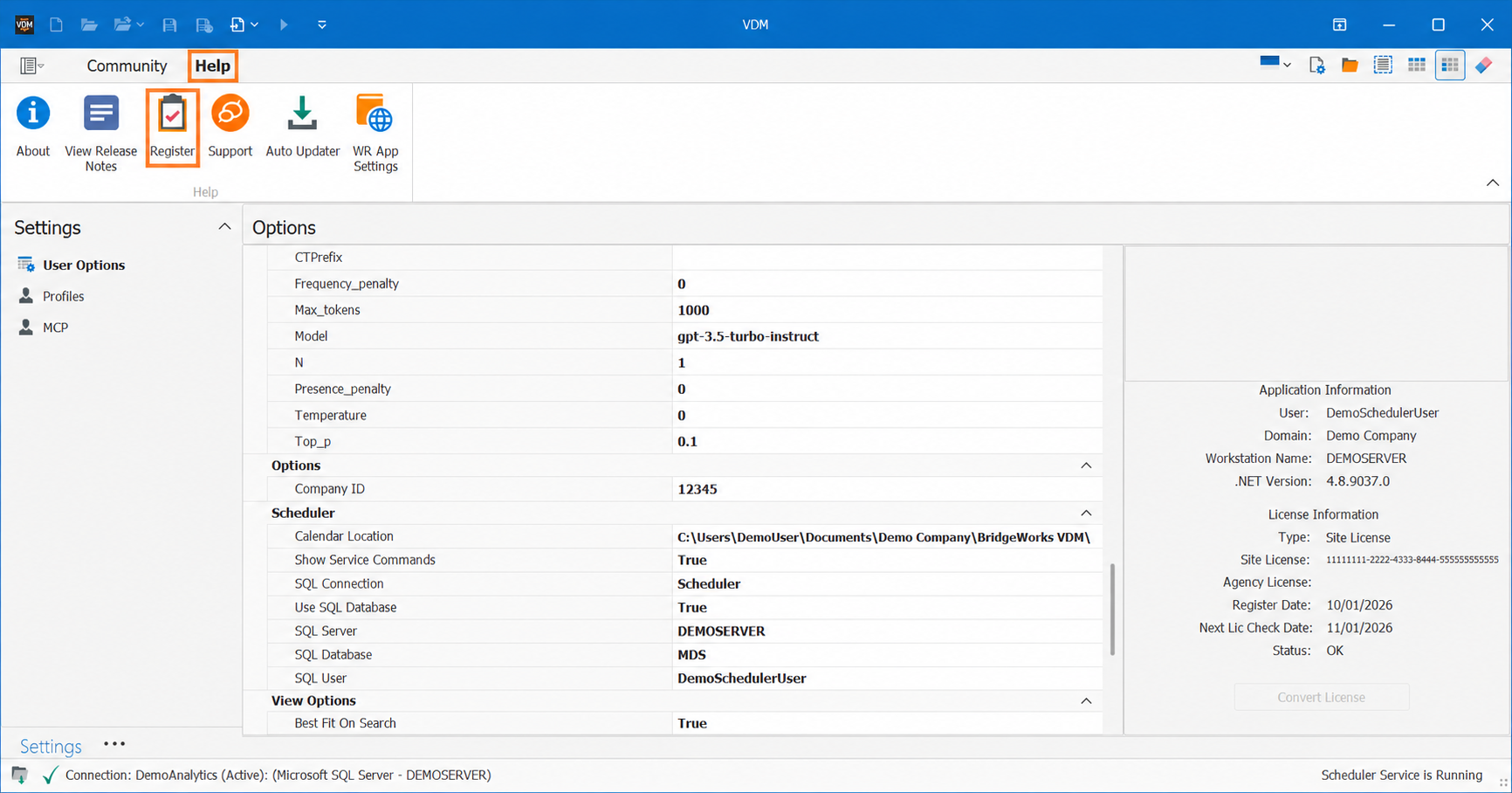Open View Release Notes
The image size is (1512, 793).
(x=100, y=134)
